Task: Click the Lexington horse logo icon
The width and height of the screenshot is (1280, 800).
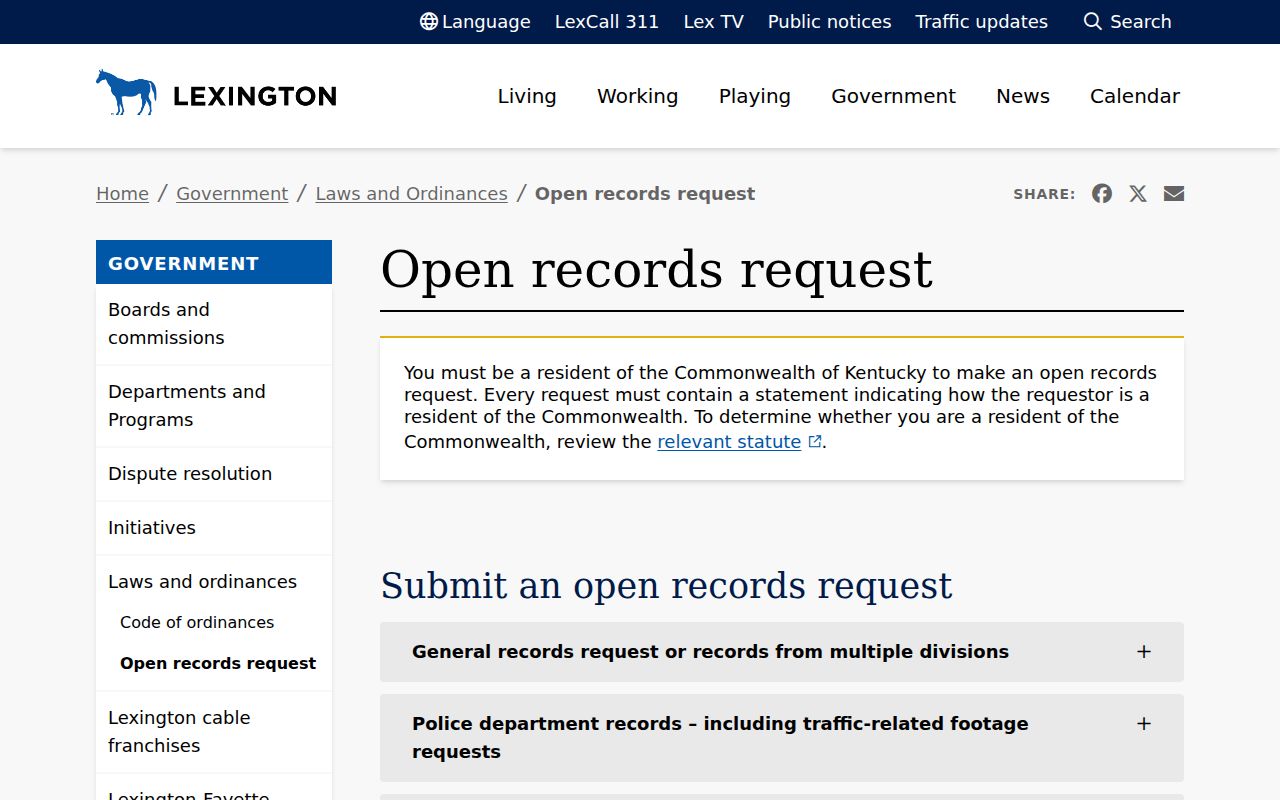Action: tap(127, 92)
